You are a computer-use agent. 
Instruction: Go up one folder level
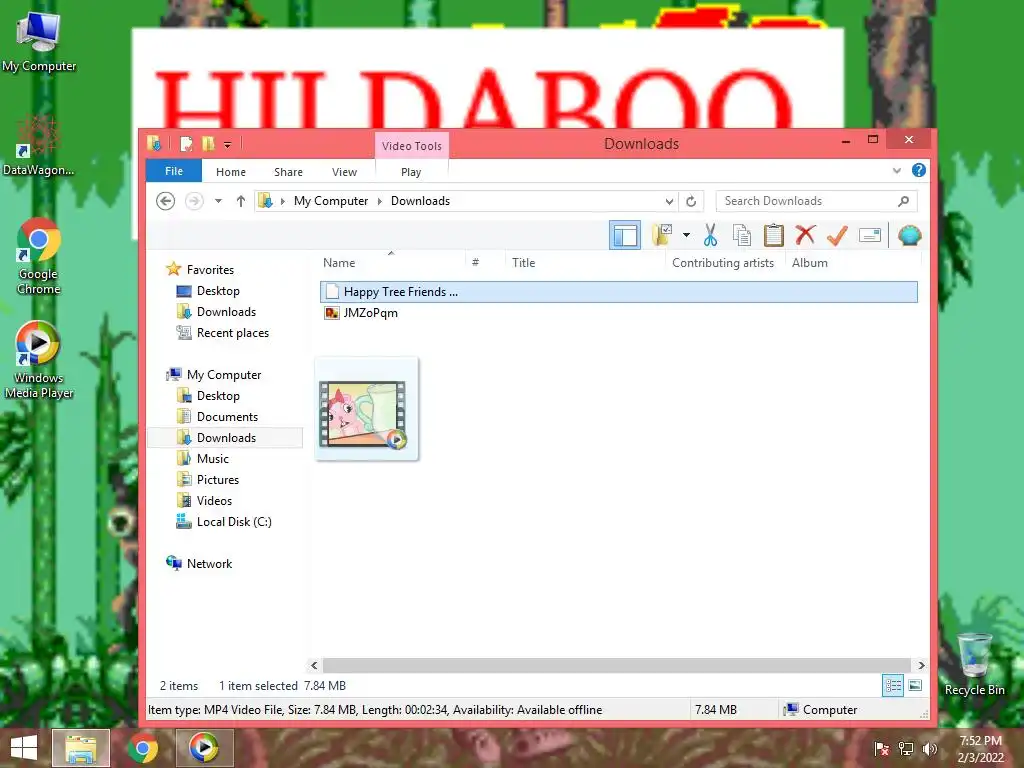(240, 201)
